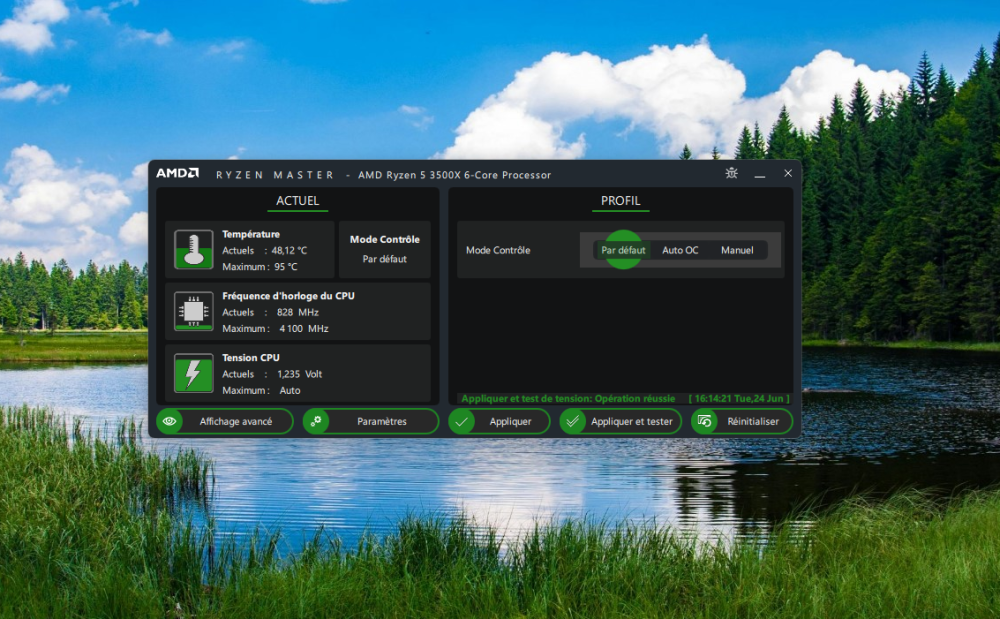Click the thermometer temperature icon
Screen dimensions: 1000x619
tap(193, 249)
